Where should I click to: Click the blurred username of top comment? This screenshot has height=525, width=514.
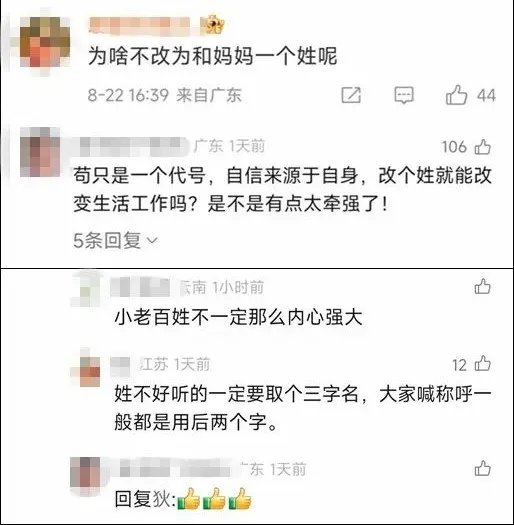point(140,26)
